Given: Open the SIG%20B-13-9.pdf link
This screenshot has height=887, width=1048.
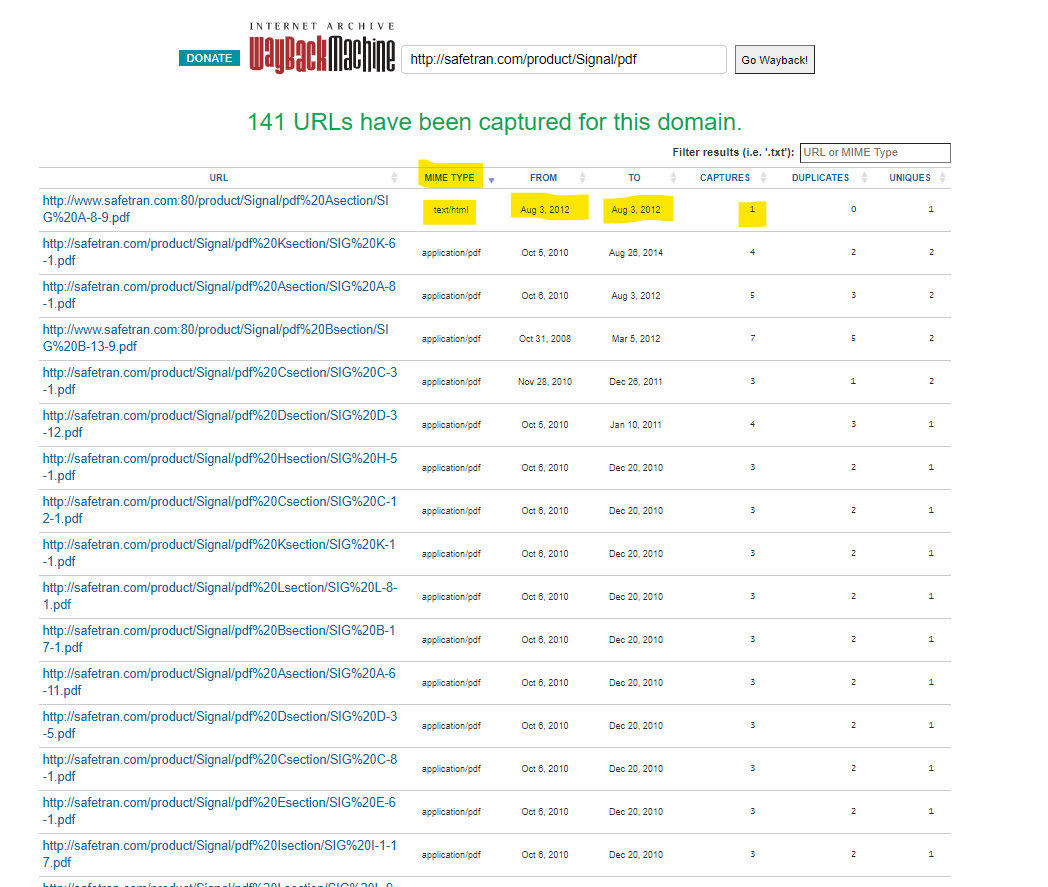Looking at the screenshot, I should (215, 338).
